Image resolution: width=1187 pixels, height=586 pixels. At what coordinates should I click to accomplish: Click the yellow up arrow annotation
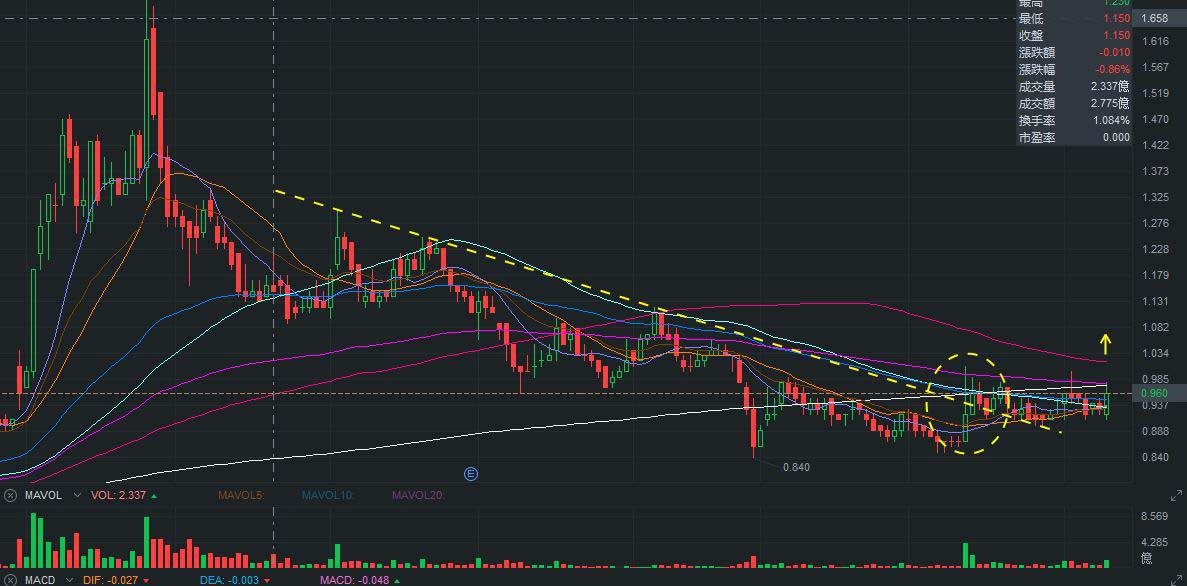coord(1105,345)
